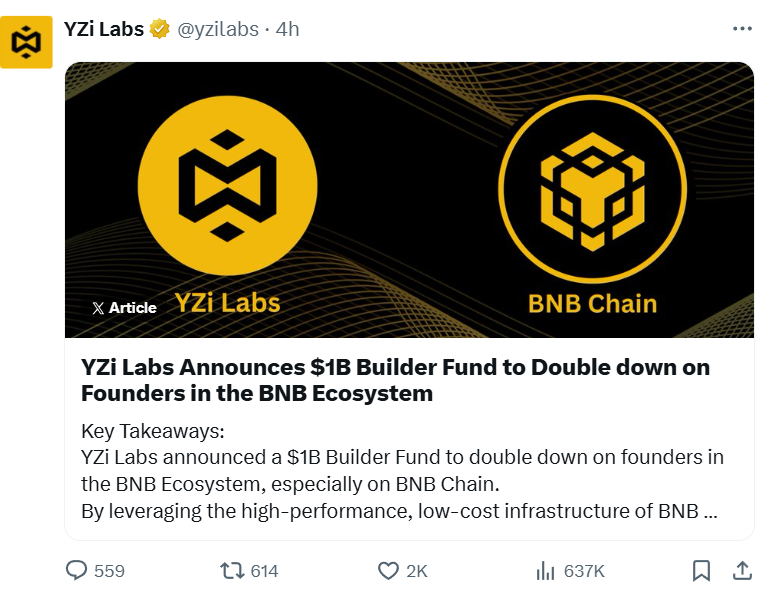Click the 614 reposts count
Image resolution: width=774 pixels, height=600 pixels.
click(x=264, y=571)
